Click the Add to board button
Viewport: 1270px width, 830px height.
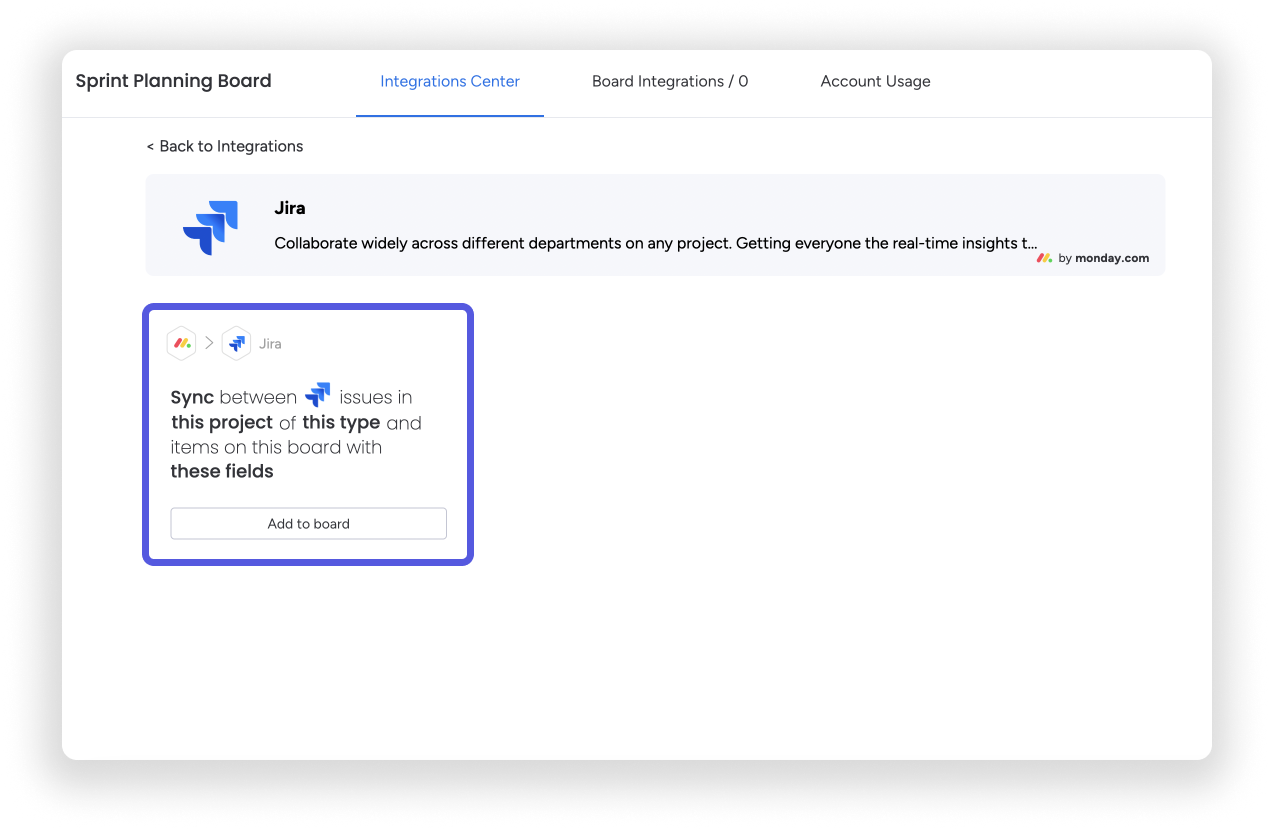pyautogui.click(x=308, y=524)
